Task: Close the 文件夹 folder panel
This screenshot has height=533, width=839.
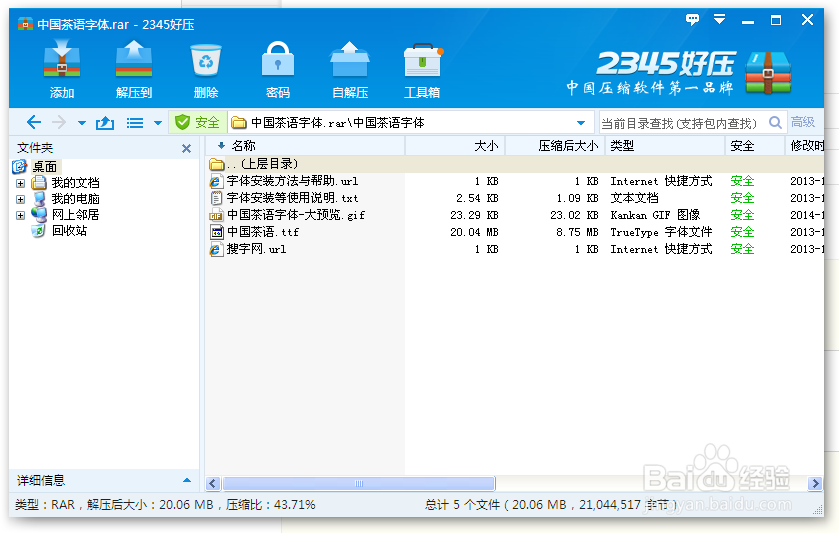Action: click(186, 148)
